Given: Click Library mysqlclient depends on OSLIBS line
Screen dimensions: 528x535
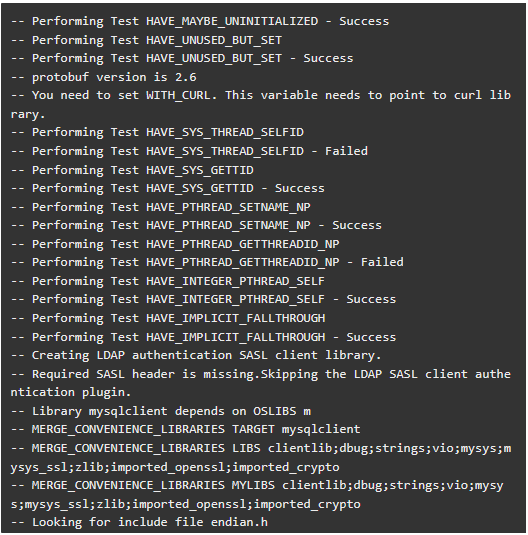Looking at the screenshot, I should point(161,411).
